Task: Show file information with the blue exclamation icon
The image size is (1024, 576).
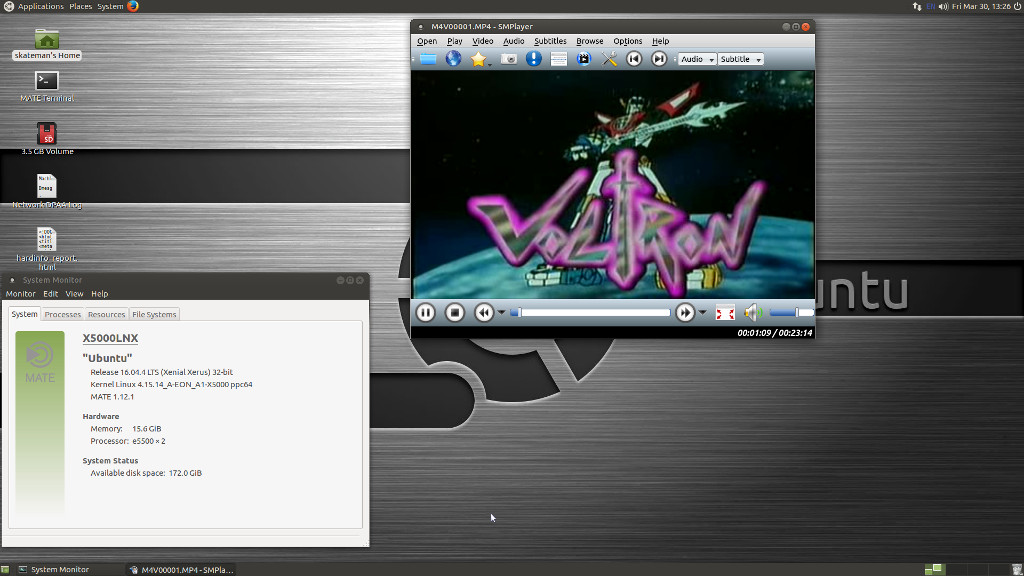Action: coord(534,59)
